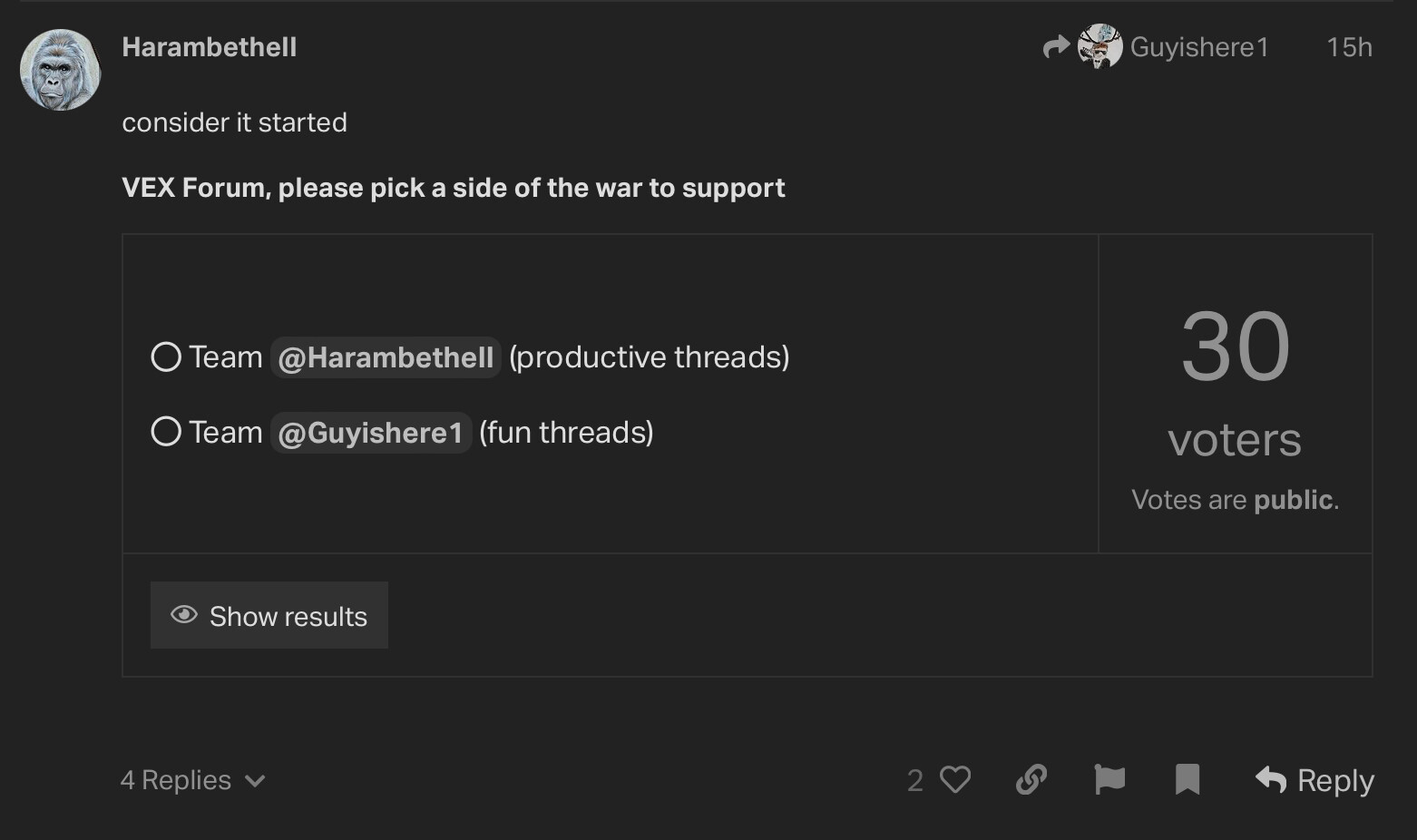Show the poll results
Viewport: 1417px width, 840px height.
(269, 616)
